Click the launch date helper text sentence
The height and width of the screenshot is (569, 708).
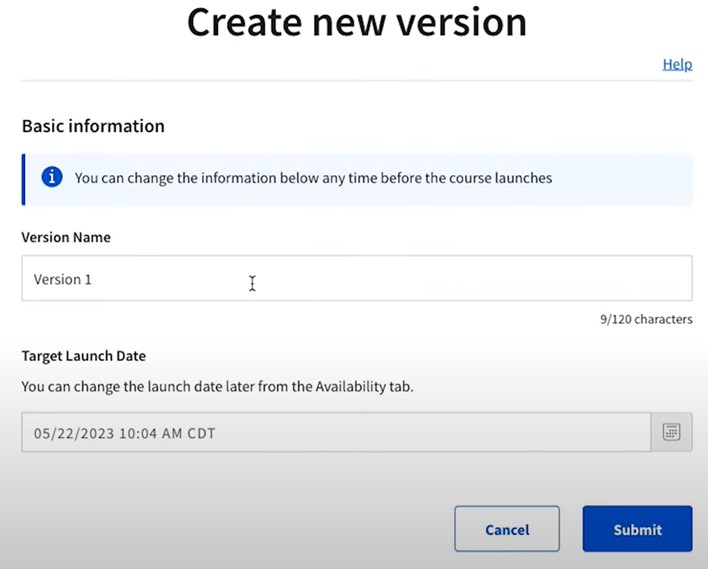[217, 387]
